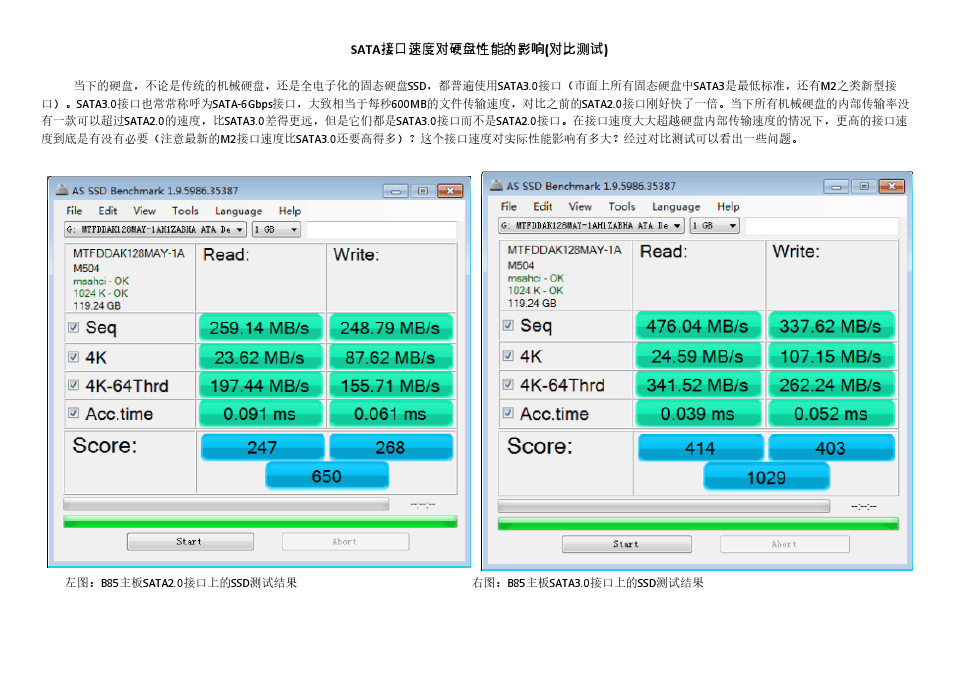
Task: Open View menu in right window
Action: (x=580, y=206)
